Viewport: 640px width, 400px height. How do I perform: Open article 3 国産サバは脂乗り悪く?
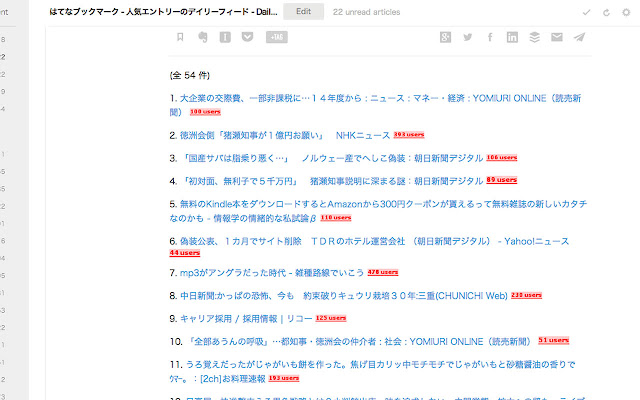pyautogui.click(x=332, y=158)
